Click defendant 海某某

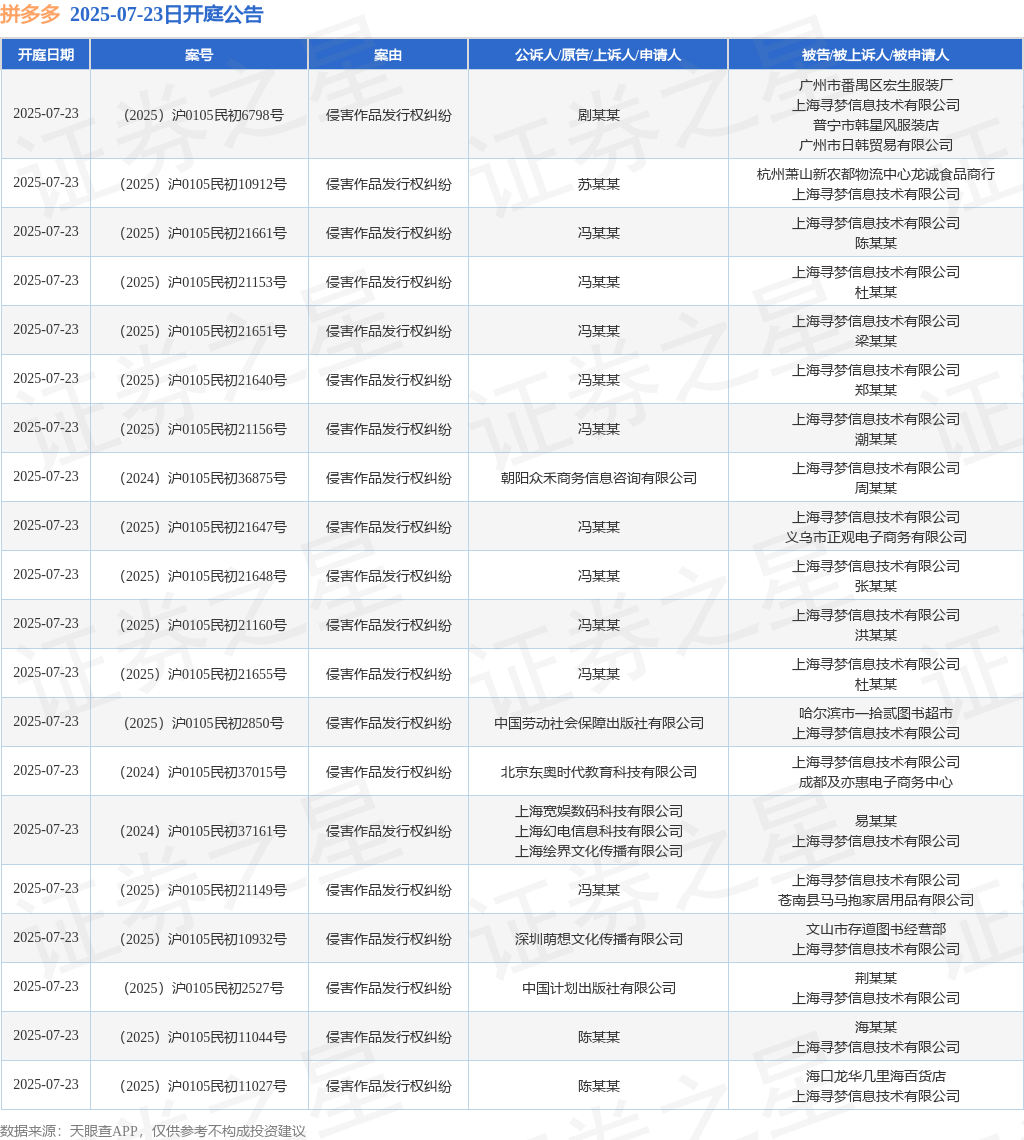click(x=876, y=1027)
